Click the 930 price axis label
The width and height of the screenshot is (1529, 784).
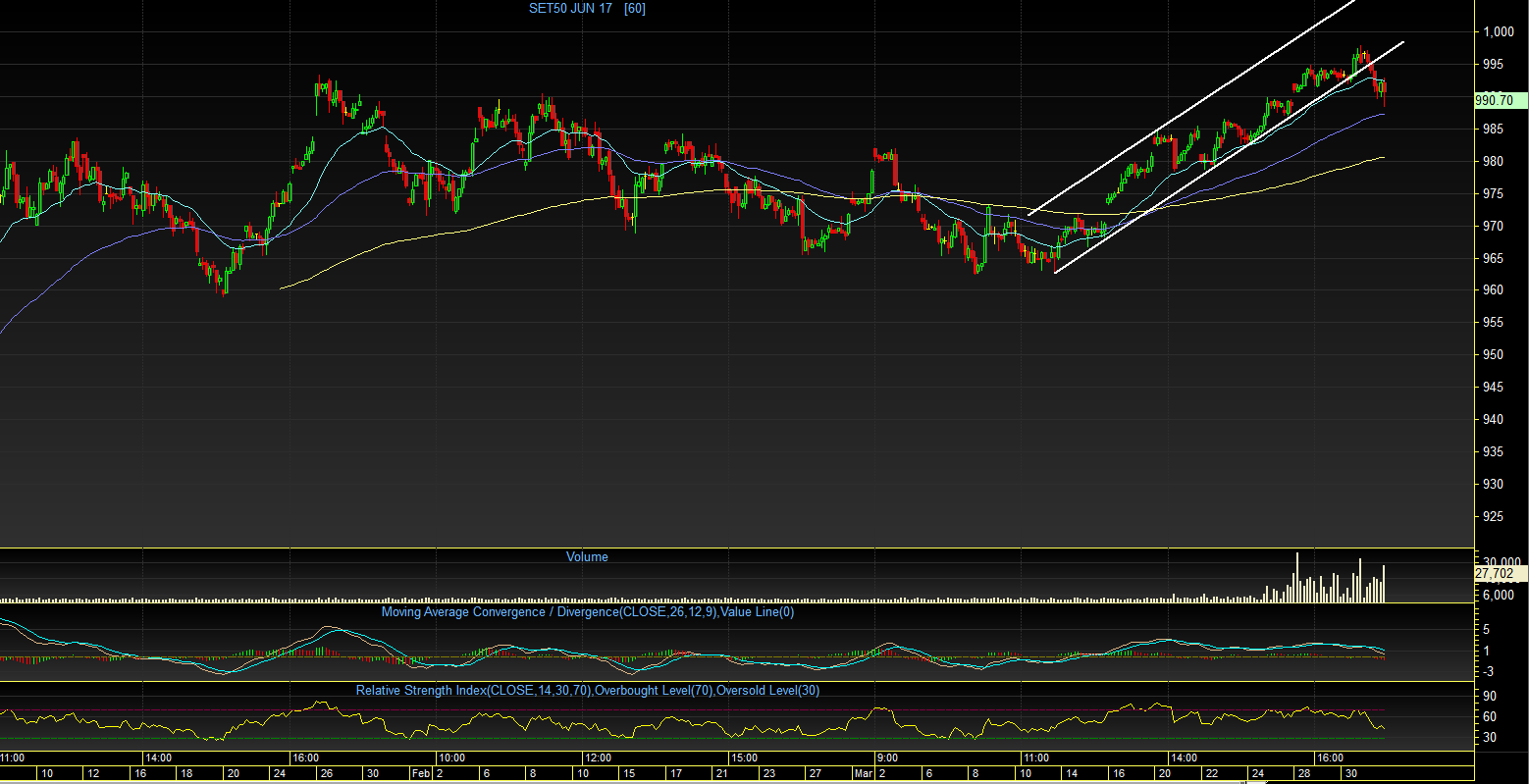1493,485
